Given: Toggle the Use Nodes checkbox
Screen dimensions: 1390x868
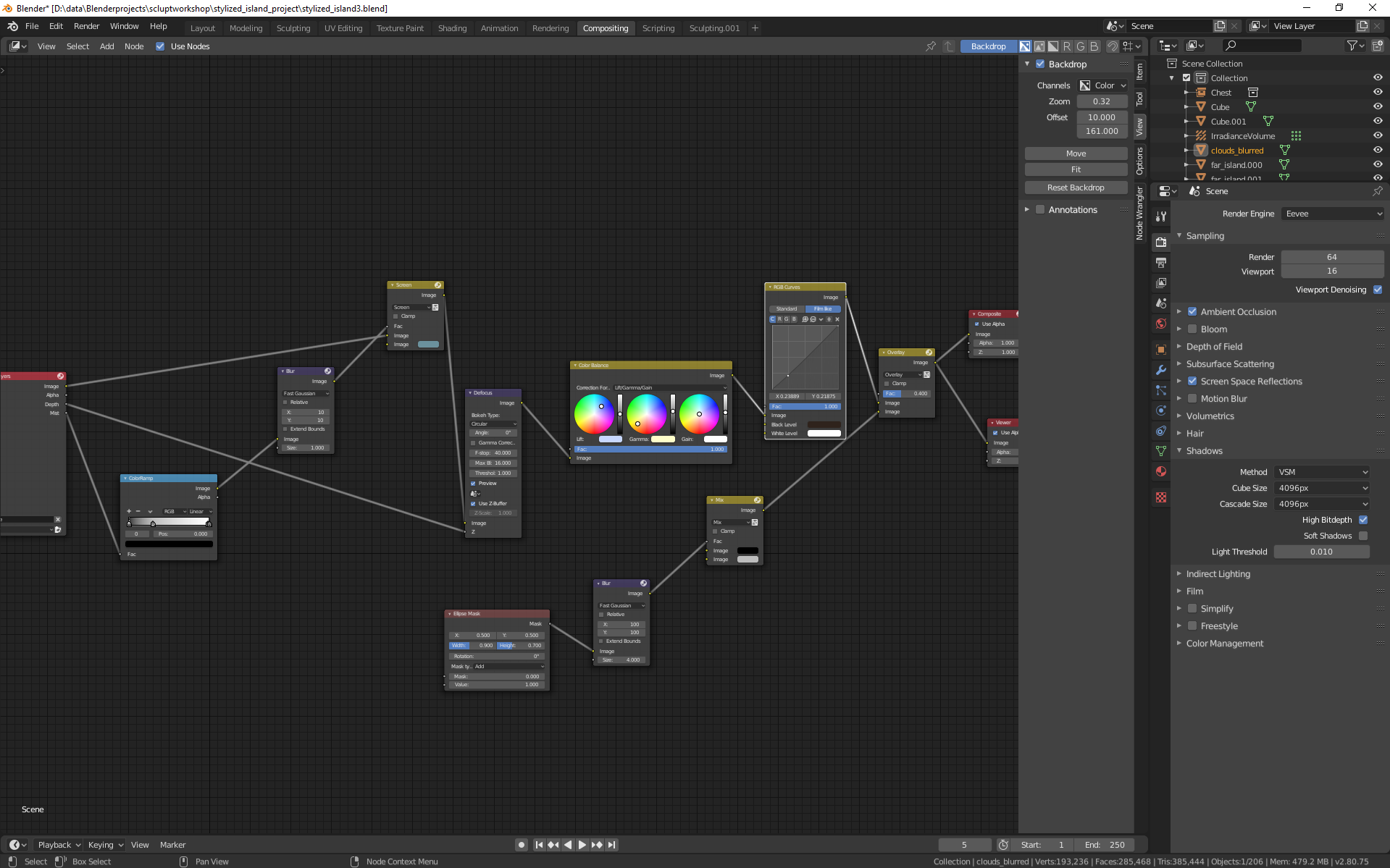Looking at the screenshot, I should click(x=160, y=46).
